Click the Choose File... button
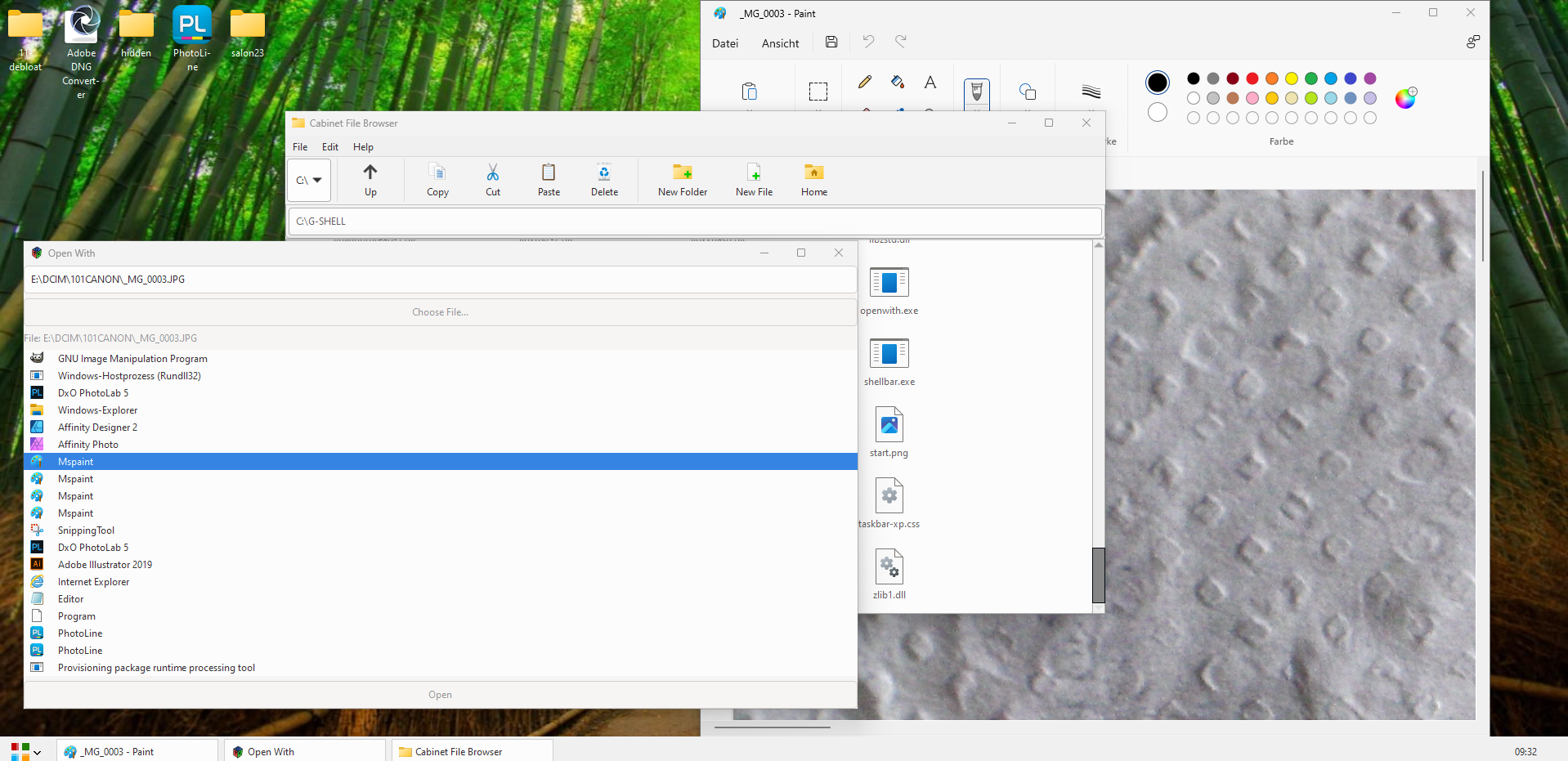Viewport: 1568px width, 761px height. click(x=441, y=312)
